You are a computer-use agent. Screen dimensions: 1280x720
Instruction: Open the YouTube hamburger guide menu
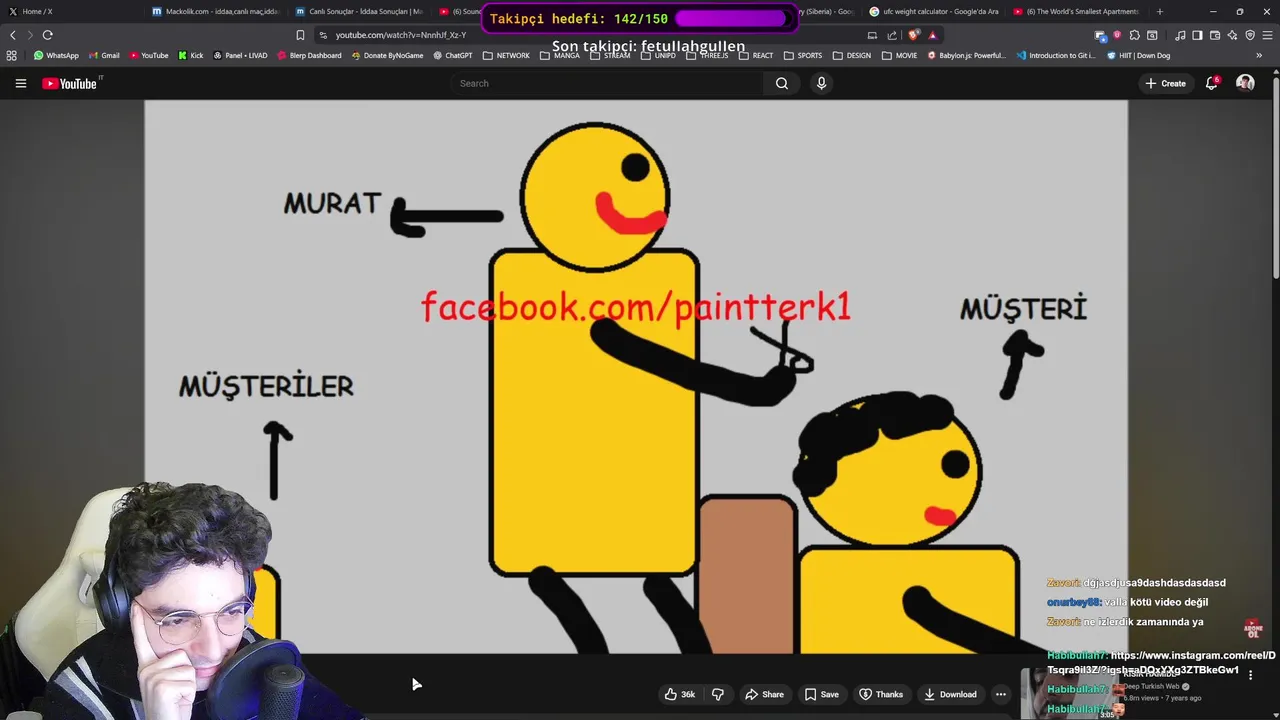(20, 83)
